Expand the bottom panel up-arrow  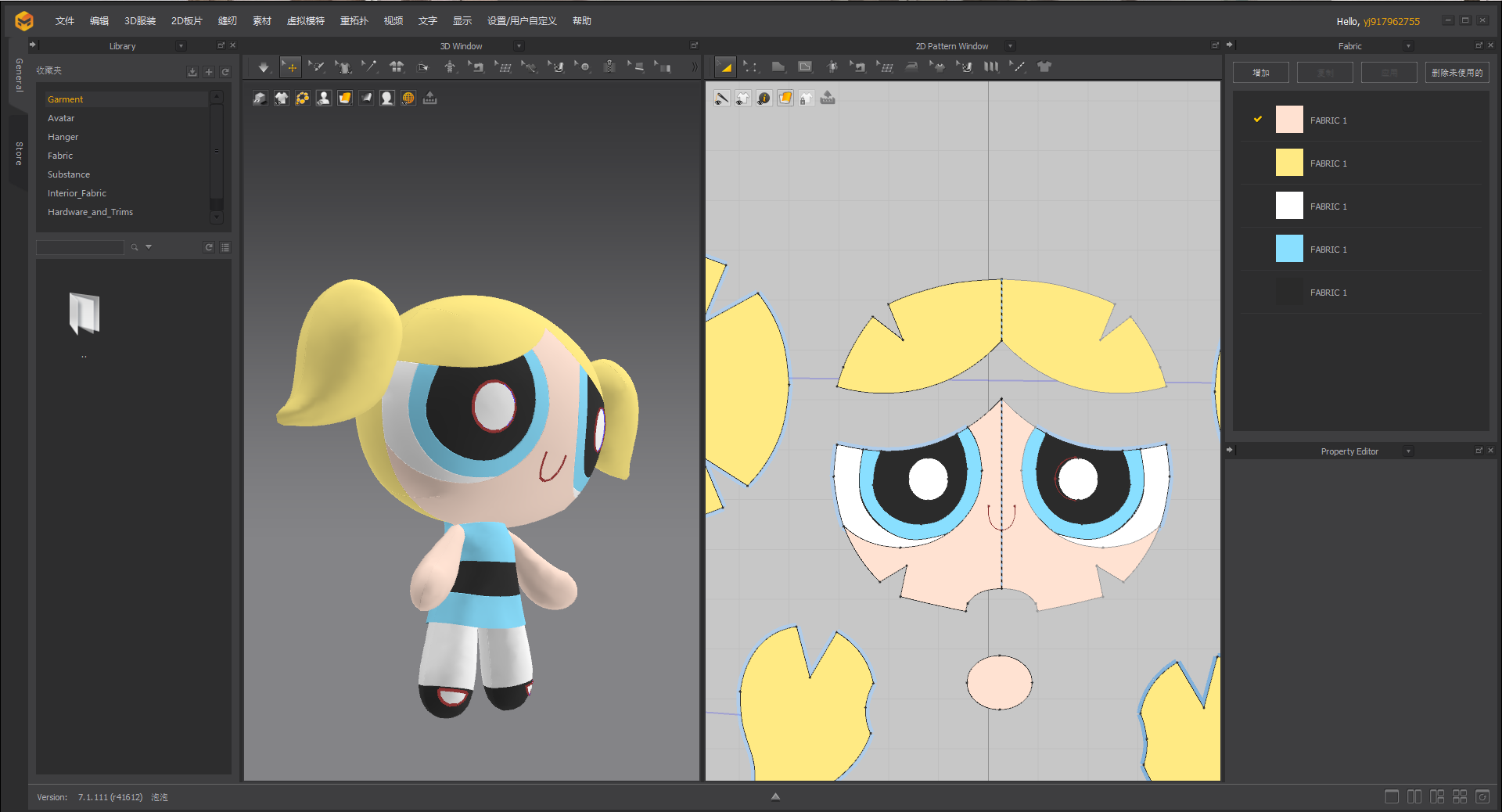pos(775,796)
